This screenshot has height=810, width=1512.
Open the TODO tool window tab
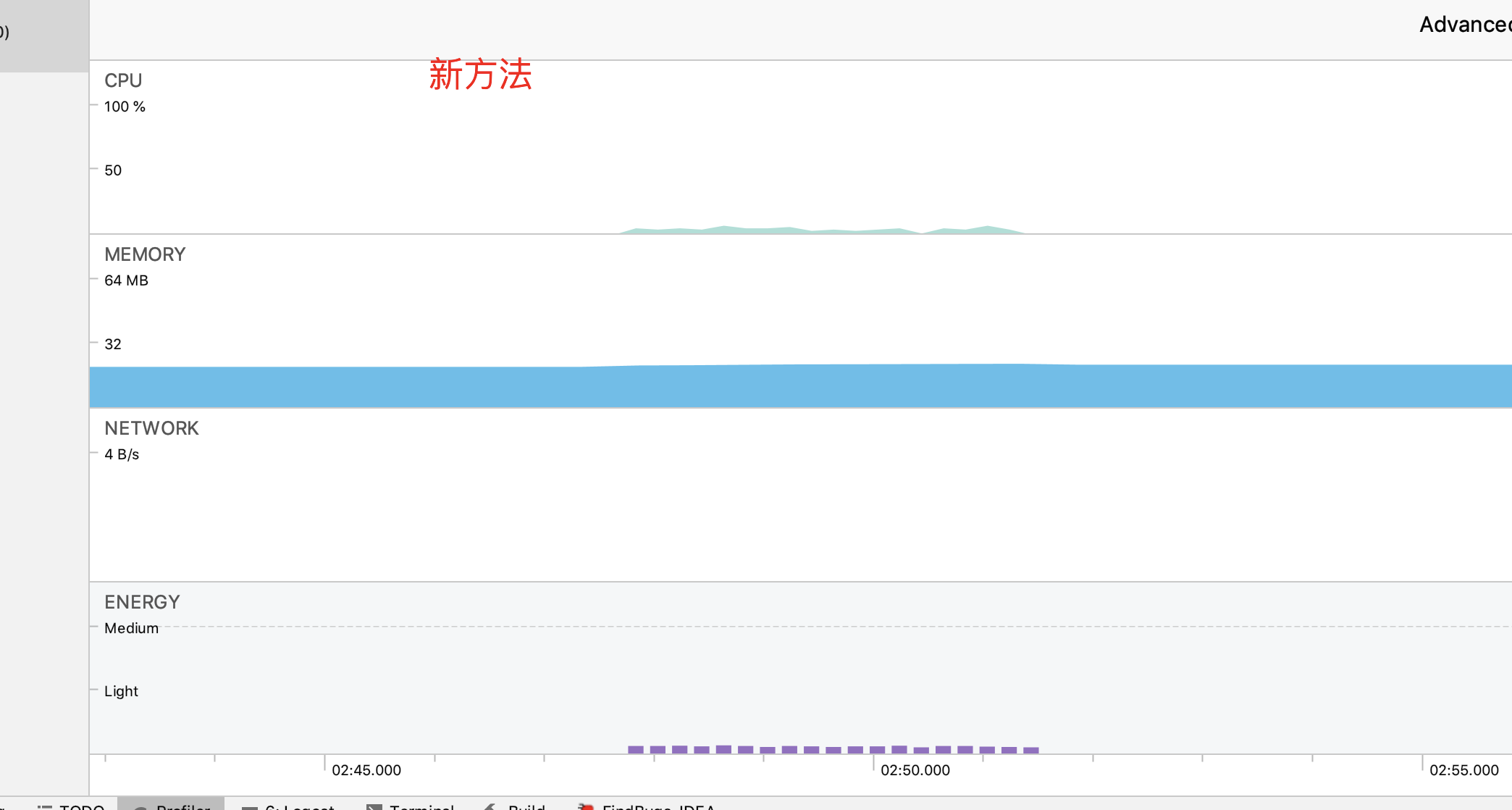pos(72,806)
